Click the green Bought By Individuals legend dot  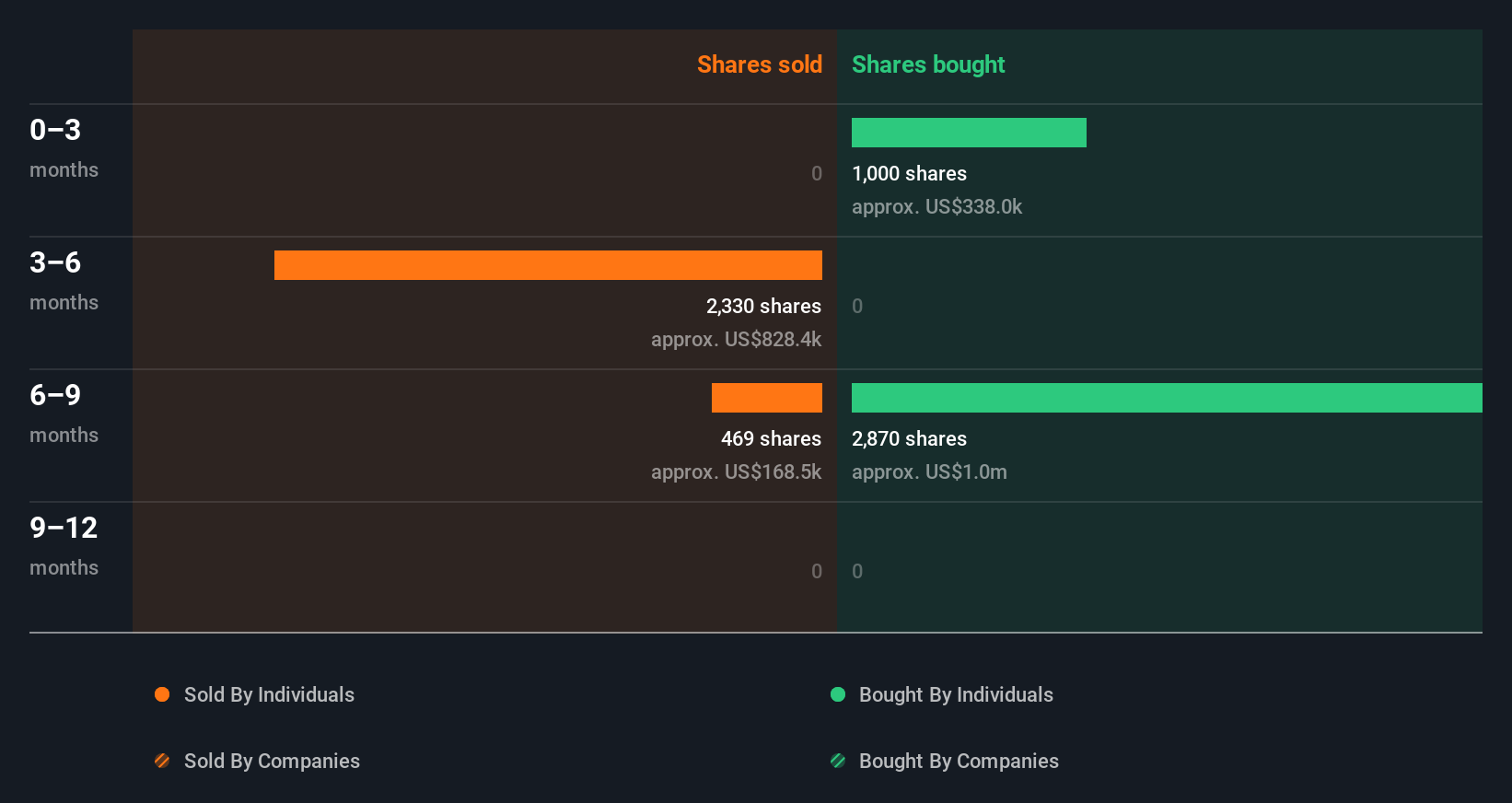click(x=838, y=694)
